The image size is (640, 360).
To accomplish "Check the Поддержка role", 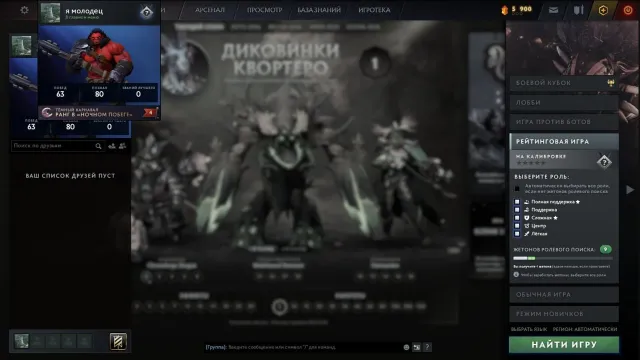I will [517, 210].
